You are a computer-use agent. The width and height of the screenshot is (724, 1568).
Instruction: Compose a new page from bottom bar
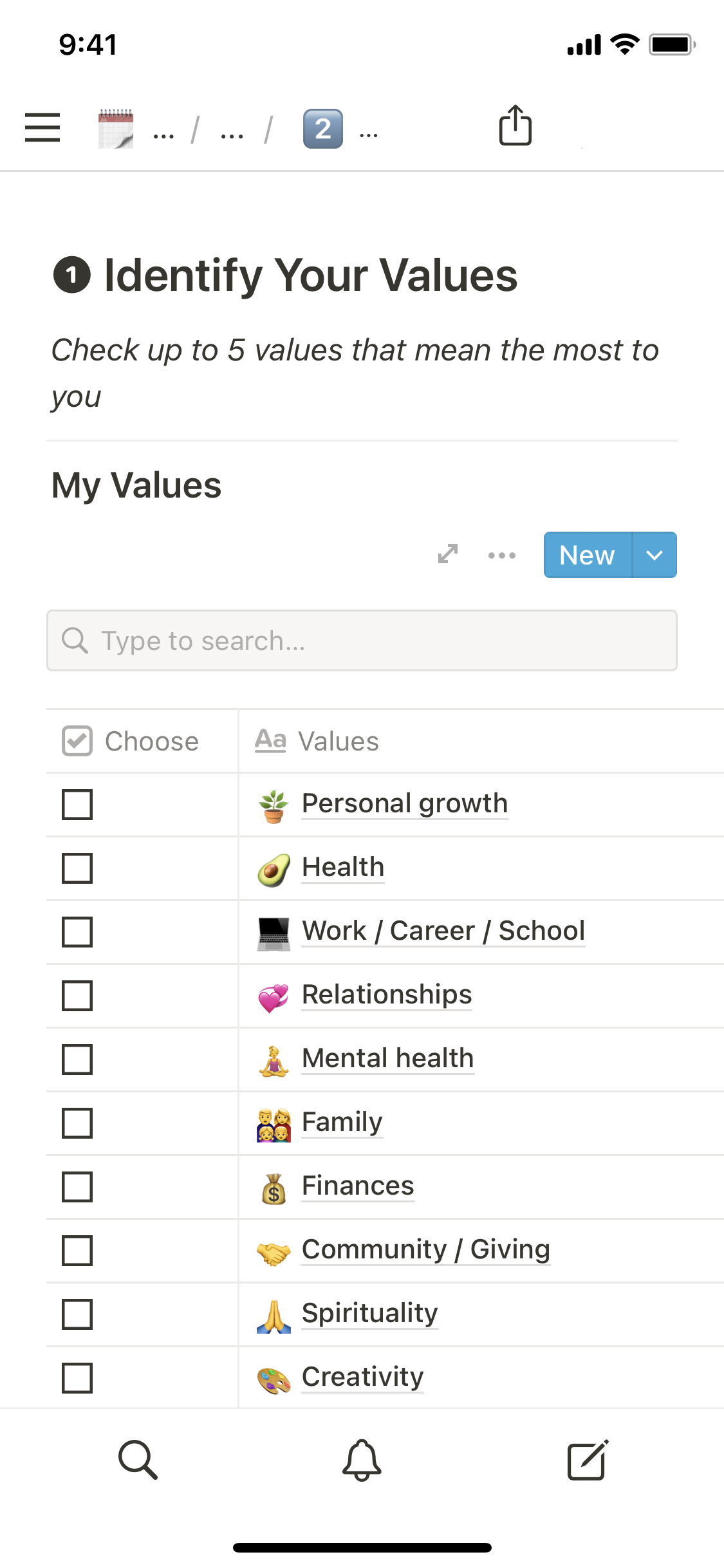point(587,1459)
